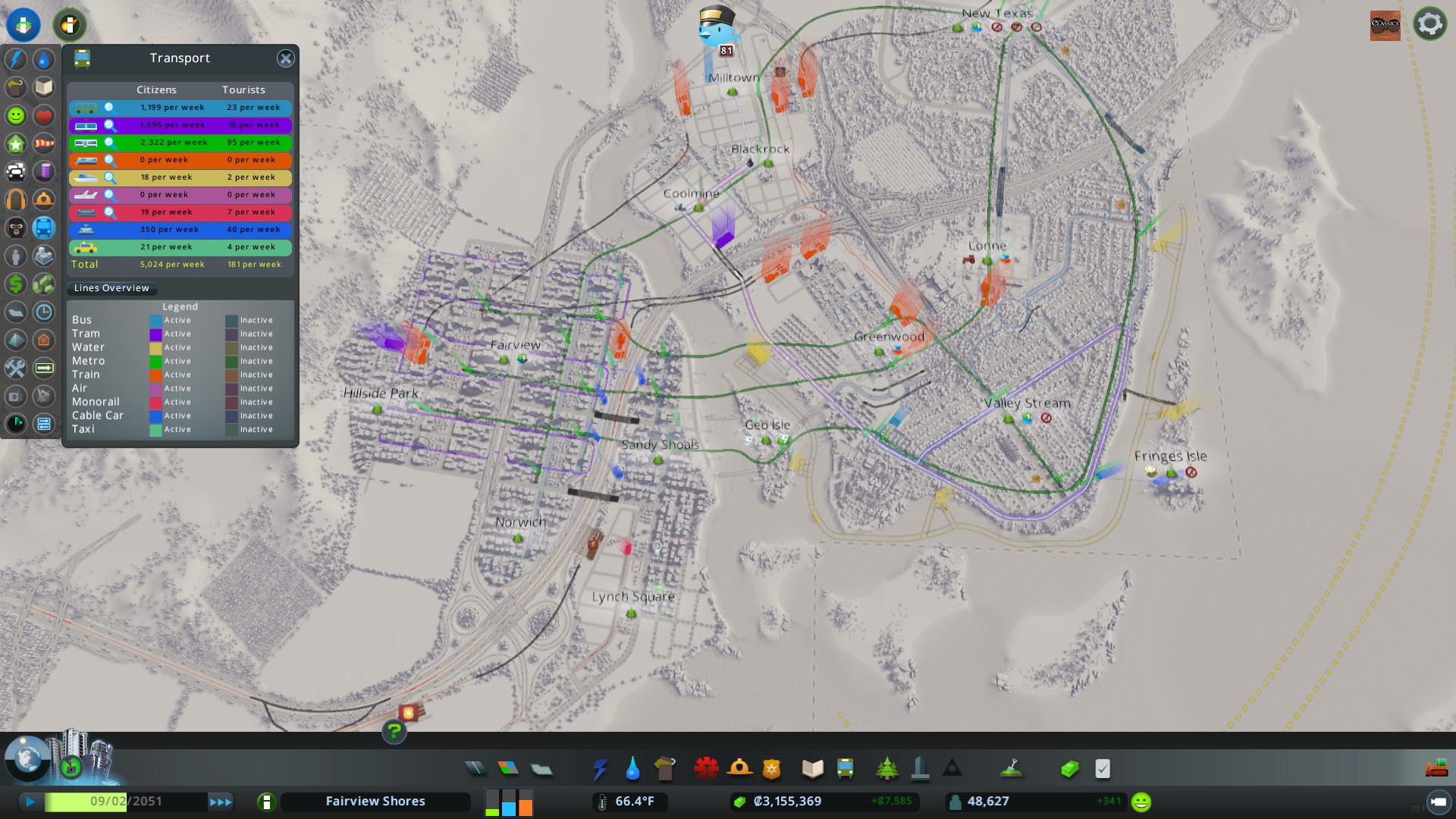Viewport: 1456px width, 819px height.
Task: Open the Economy money panel
Action: click(1069, 769)
